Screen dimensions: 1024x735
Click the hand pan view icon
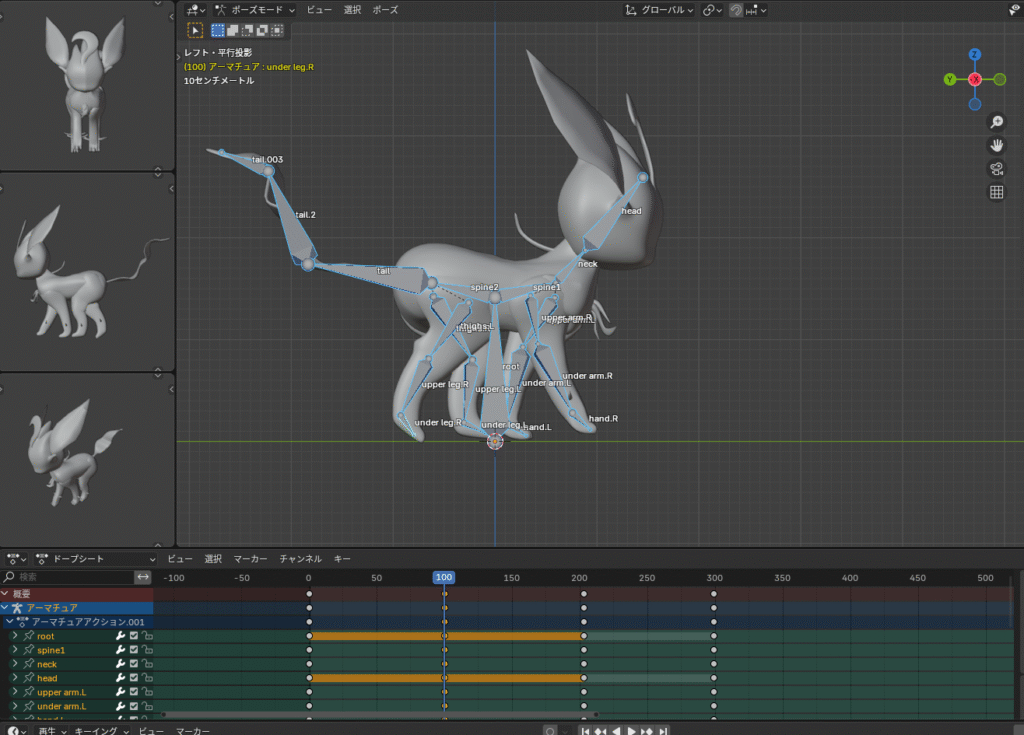[996, 145]
